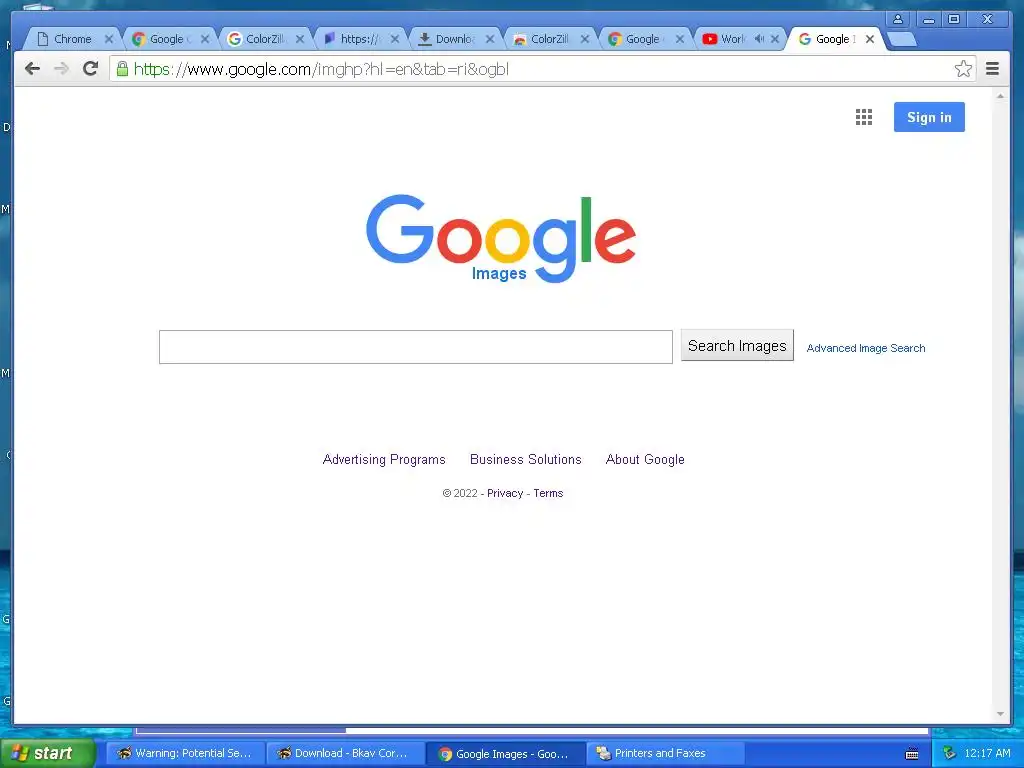Select Google Images taskbar button
This screenshot has width=1024, height=768.
tap(505, 754)
